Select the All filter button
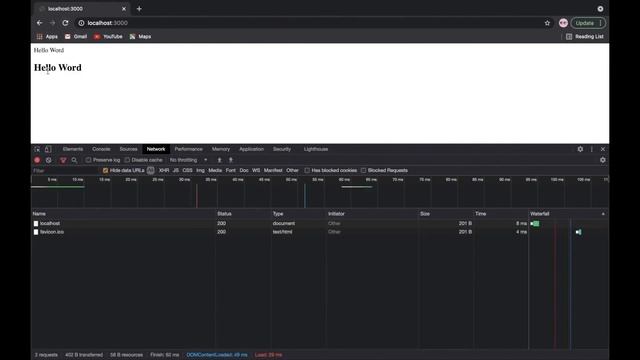Screen dimensions: 640x360 tap(151, 171)
